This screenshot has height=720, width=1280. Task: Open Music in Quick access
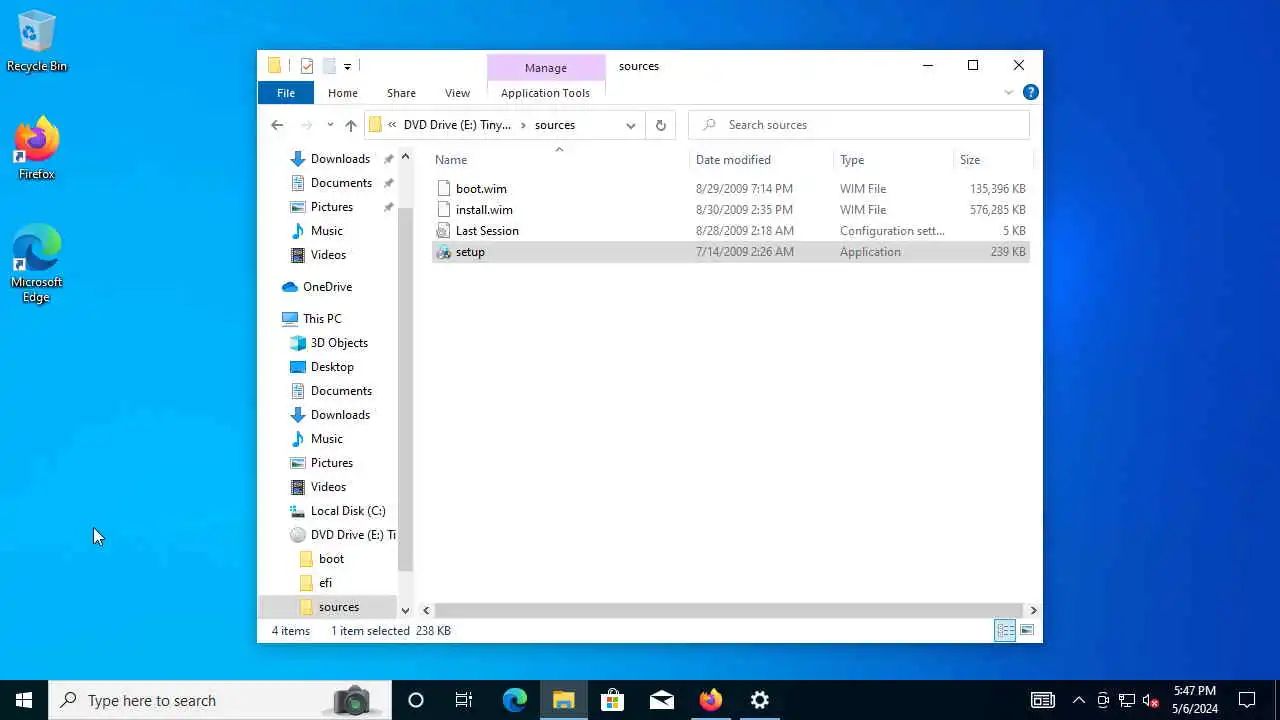[327, 231]
